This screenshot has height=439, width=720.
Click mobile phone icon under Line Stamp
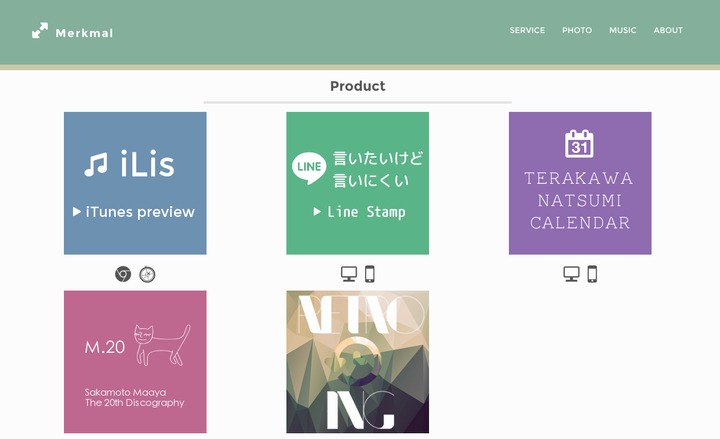pos(369,274)
